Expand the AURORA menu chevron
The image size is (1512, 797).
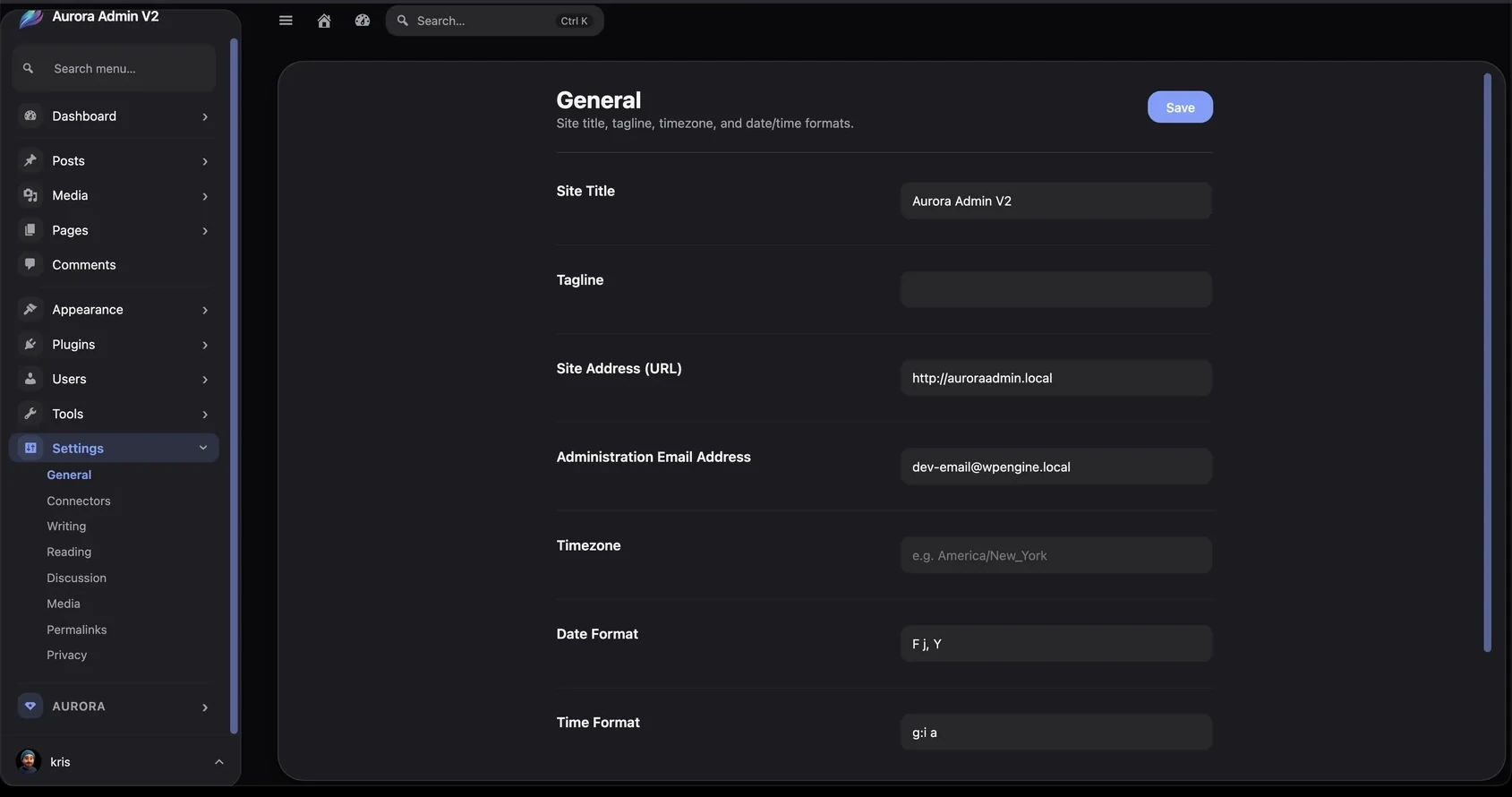[x=205, y=707]
